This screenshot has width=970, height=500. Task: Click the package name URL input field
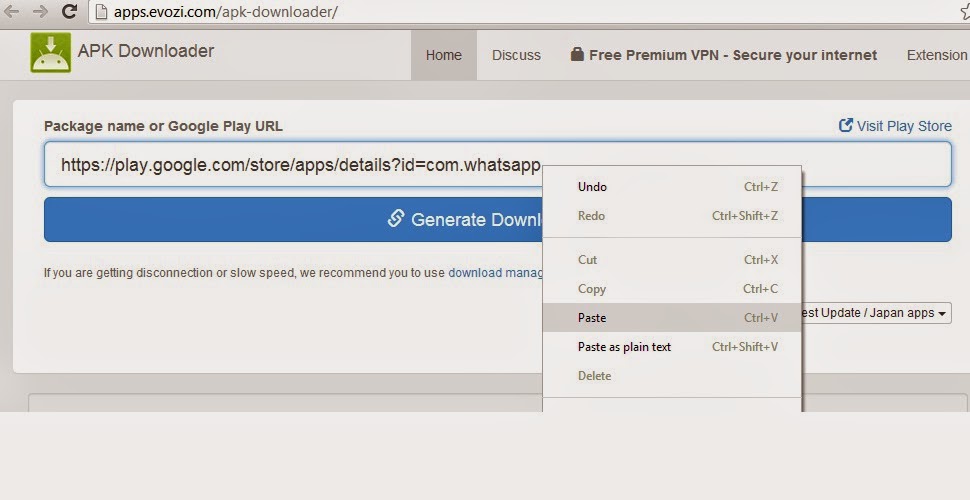(x=497, y=165)
